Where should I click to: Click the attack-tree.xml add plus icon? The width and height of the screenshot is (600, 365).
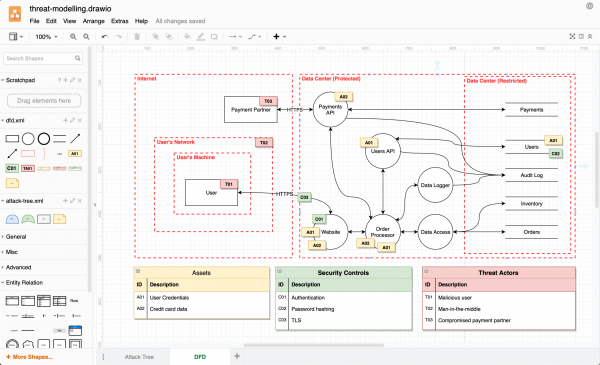point(65,200)
